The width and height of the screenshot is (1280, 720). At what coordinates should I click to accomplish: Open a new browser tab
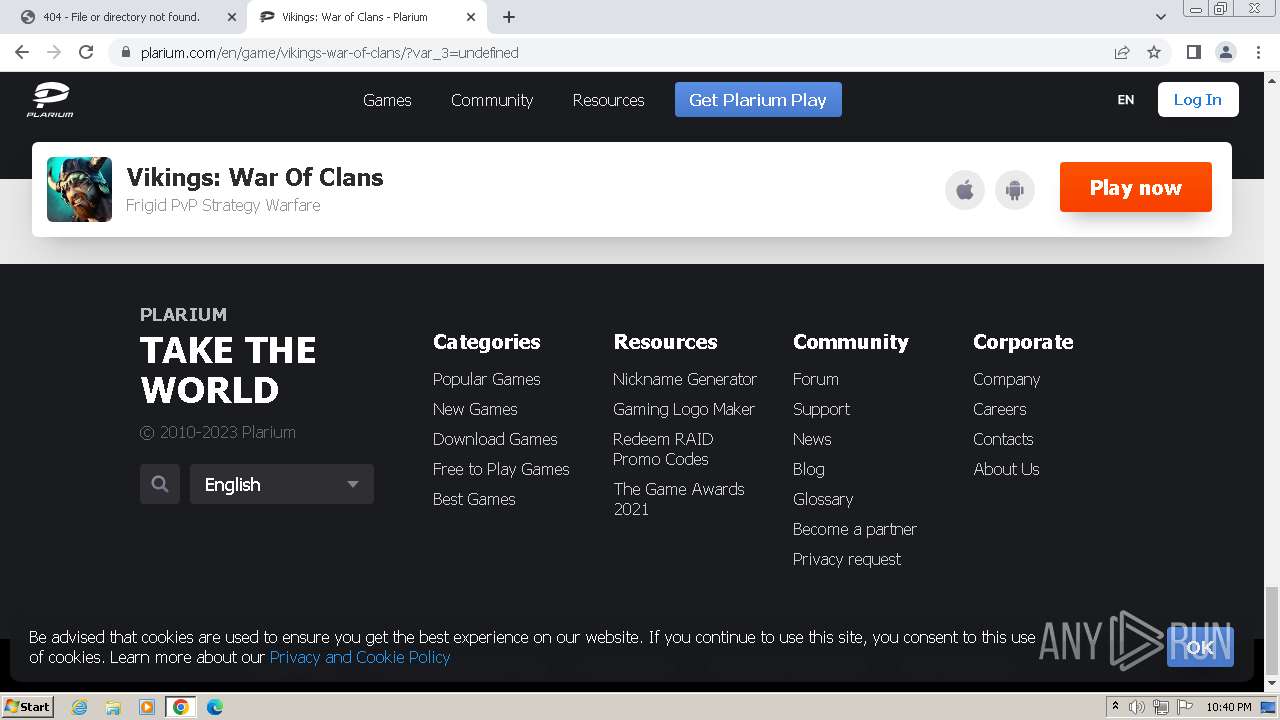pos(509,17)
